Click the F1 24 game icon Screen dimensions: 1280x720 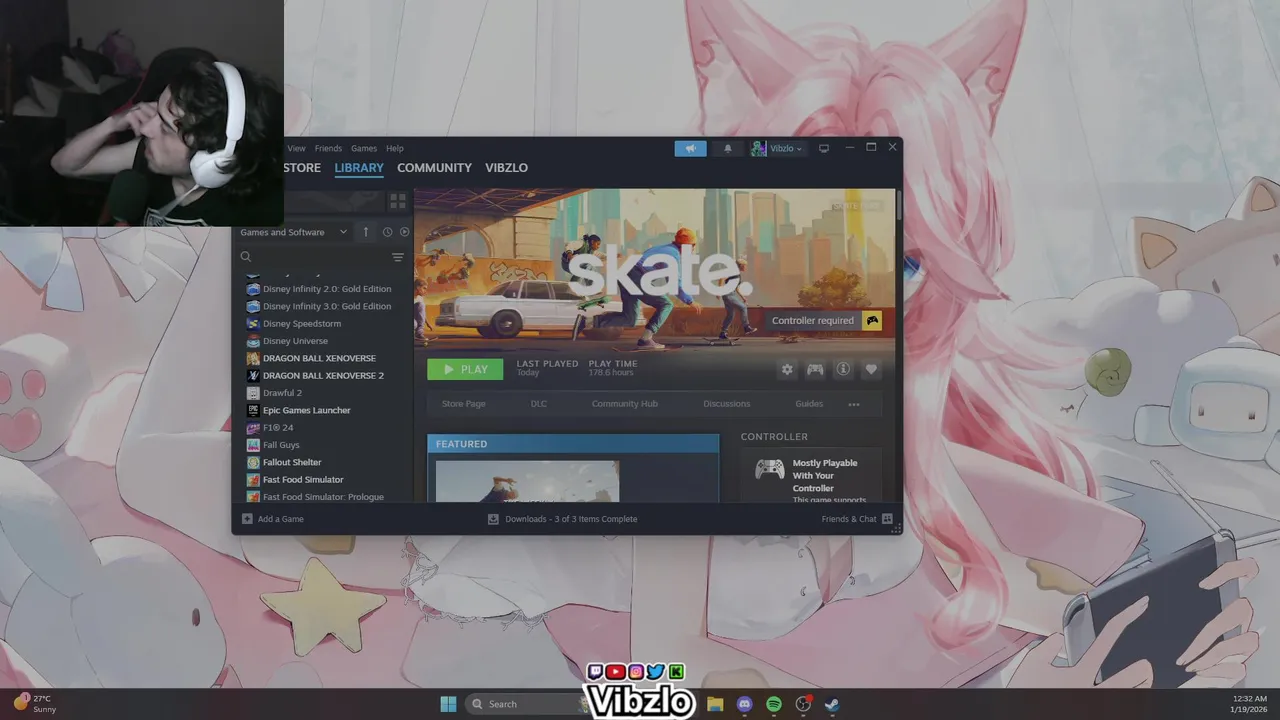(253, 428)
